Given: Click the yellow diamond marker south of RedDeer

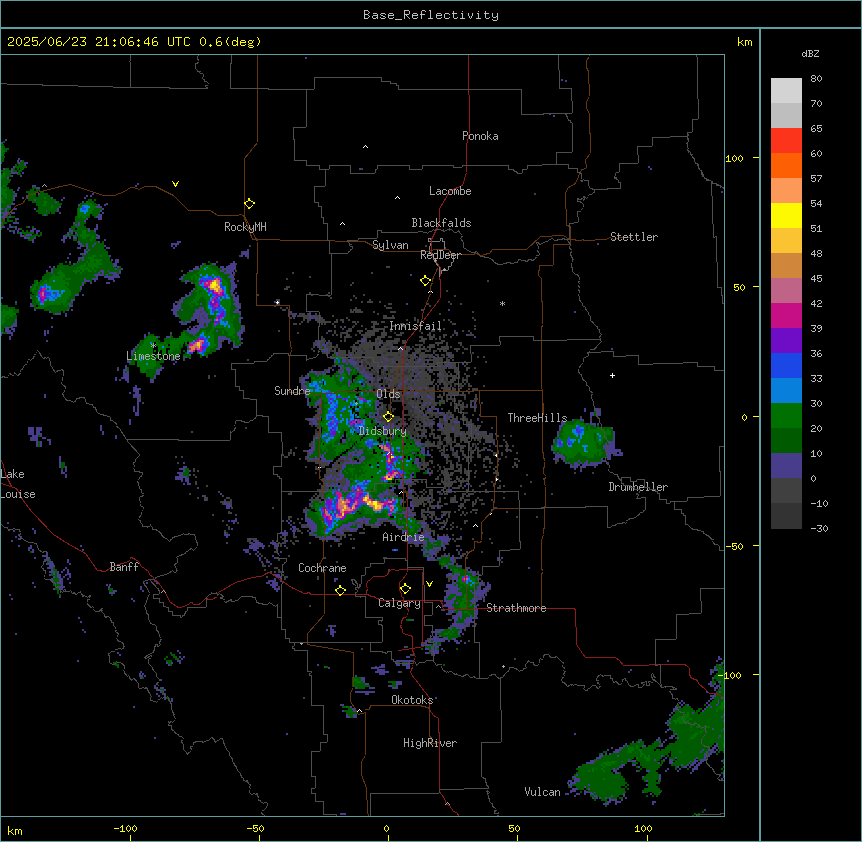Looking at the screenshot, I should [426, 281].
